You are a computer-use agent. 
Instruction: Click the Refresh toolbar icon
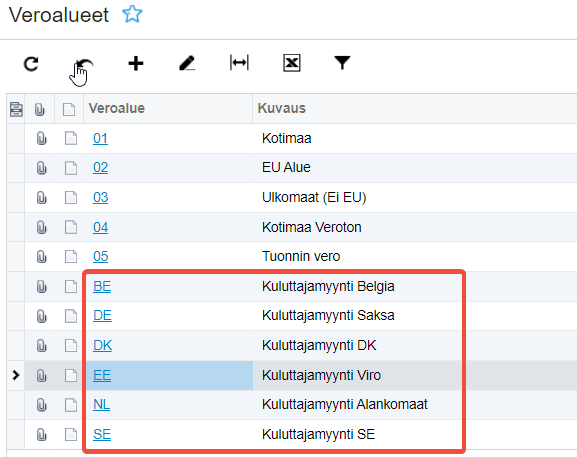coord(31,64)
